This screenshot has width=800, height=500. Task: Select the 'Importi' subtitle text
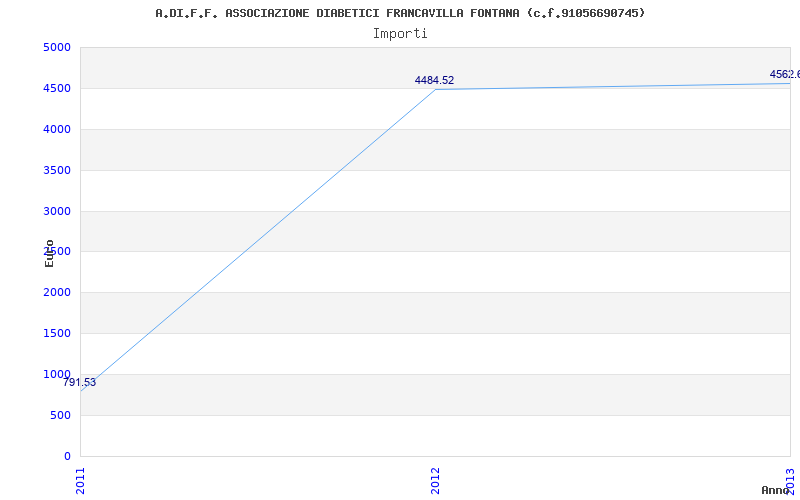click(x=400, y=34)
